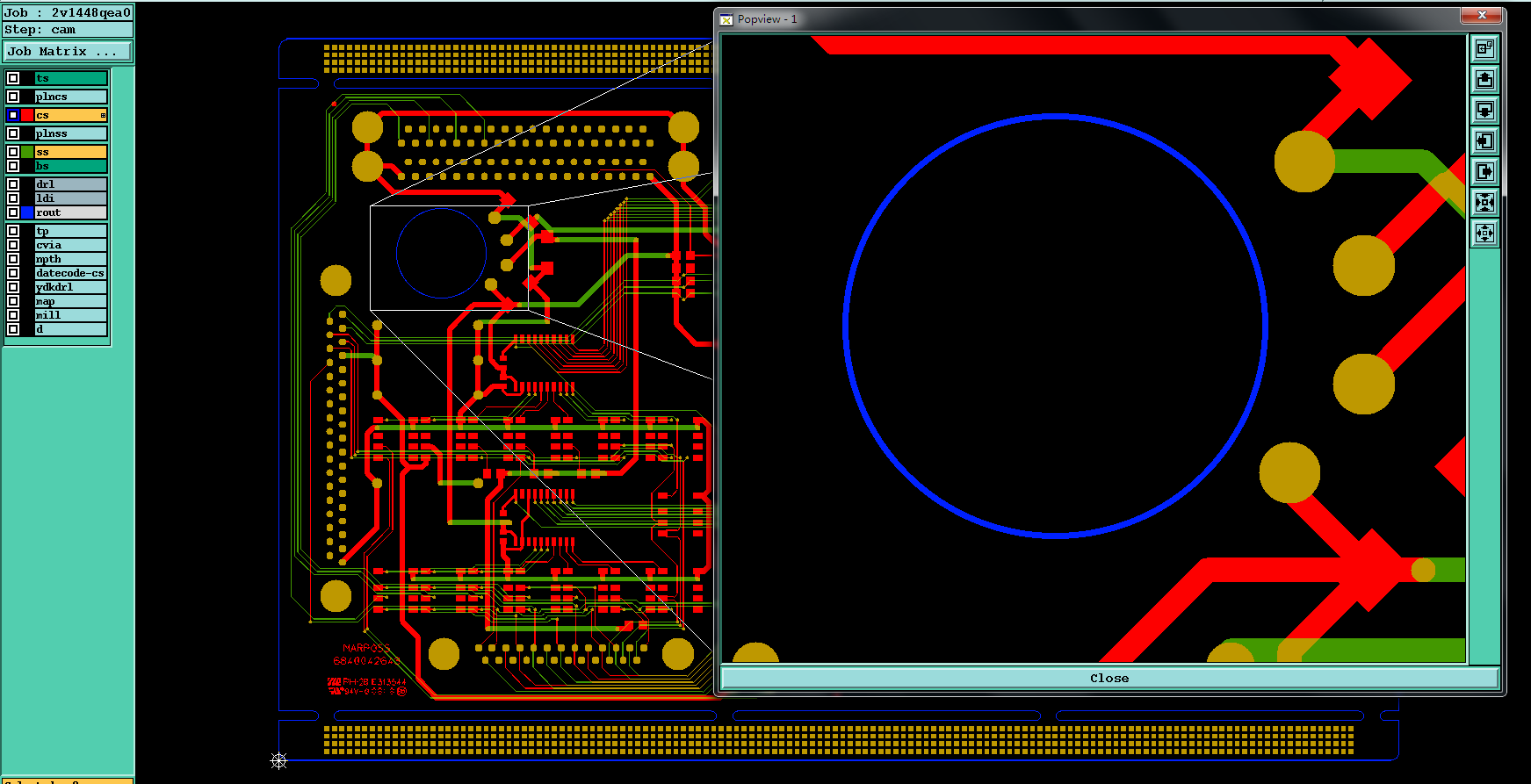Click the Popview zoom-previous icon at top of toolbar
The width and height of the screenshot is (1531, 784).
tap(1484, 48)
